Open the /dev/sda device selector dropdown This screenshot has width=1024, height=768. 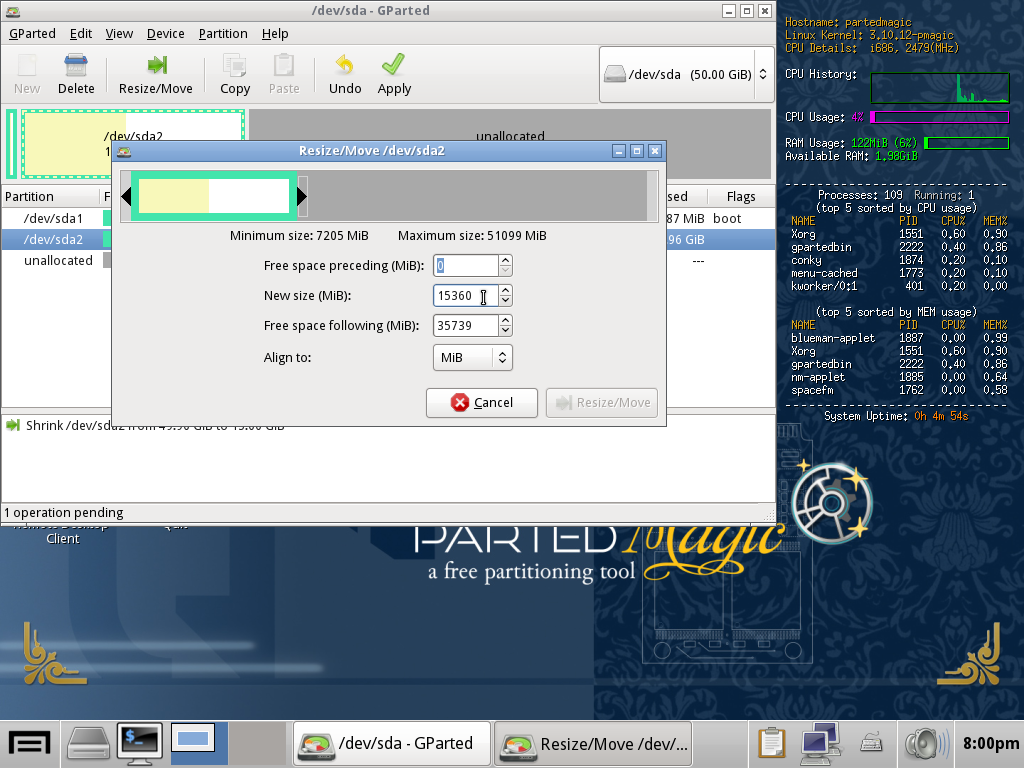(x=686, y=74)
